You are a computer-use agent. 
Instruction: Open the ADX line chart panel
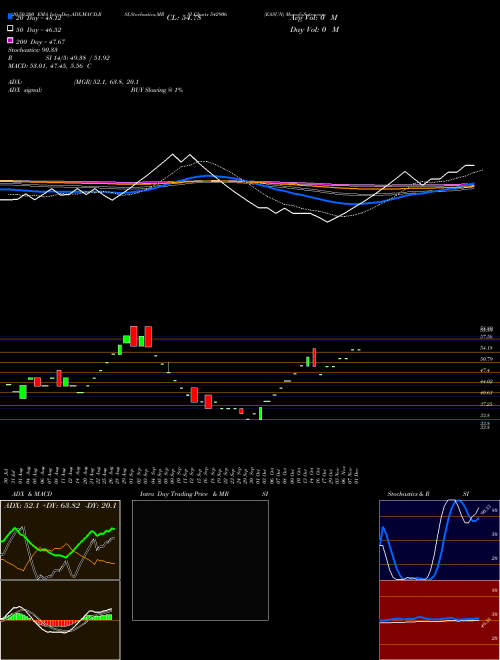[x=60, y=540]
